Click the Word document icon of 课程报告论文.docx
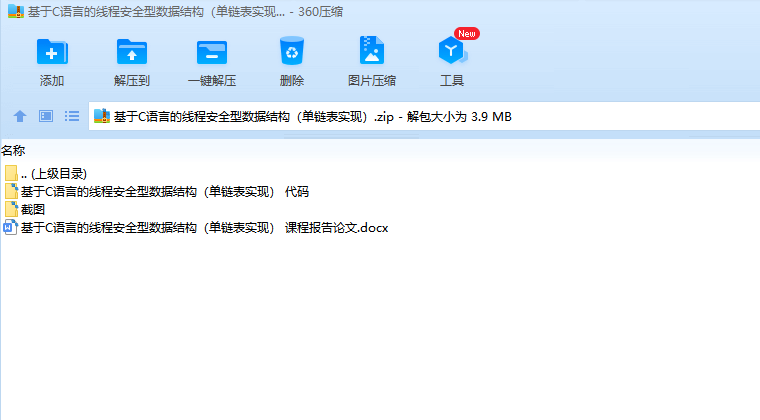 (10, 227)
